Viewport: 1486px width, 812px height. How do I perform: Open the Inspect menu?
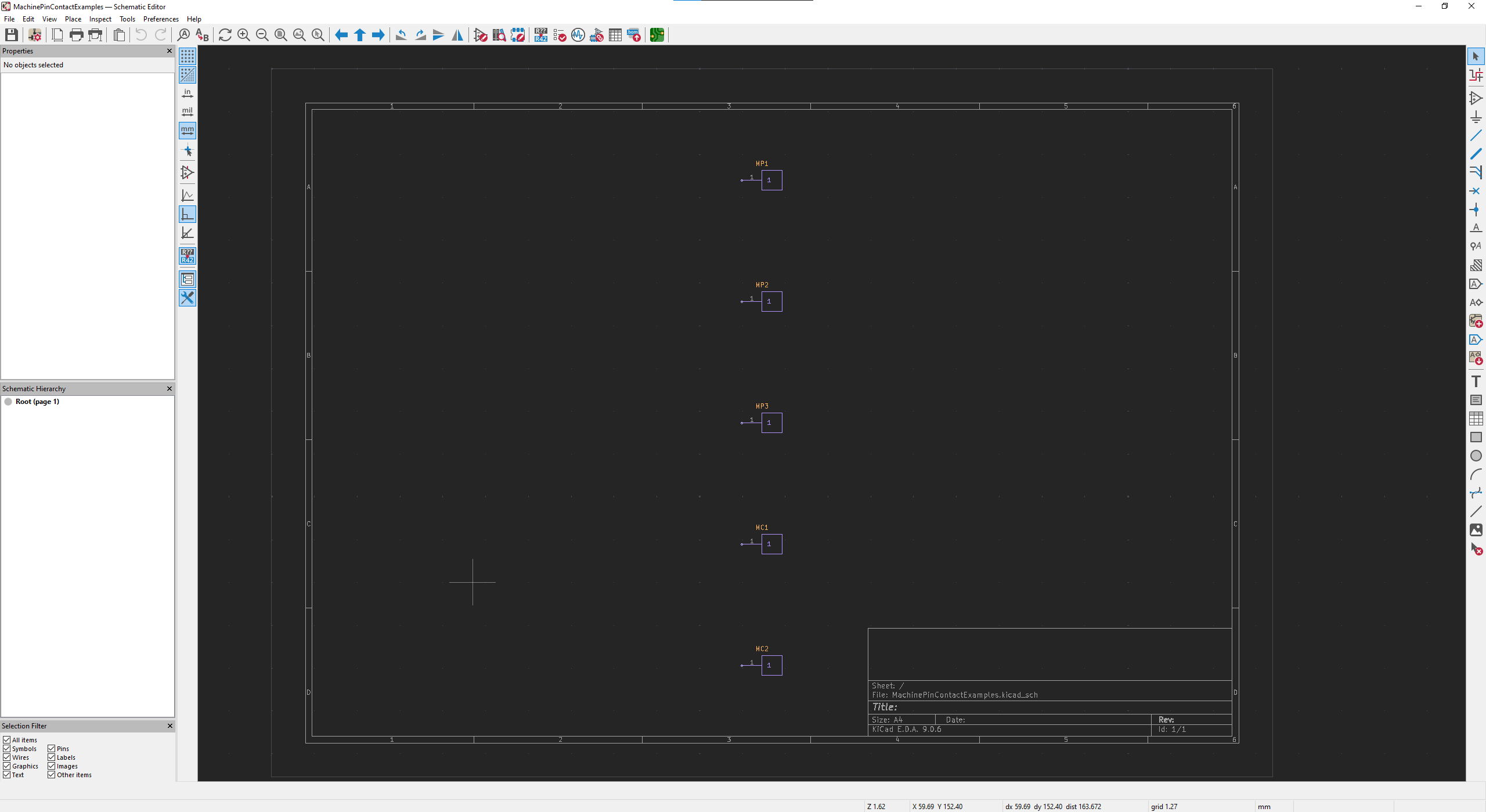click(x=100, y=19)
